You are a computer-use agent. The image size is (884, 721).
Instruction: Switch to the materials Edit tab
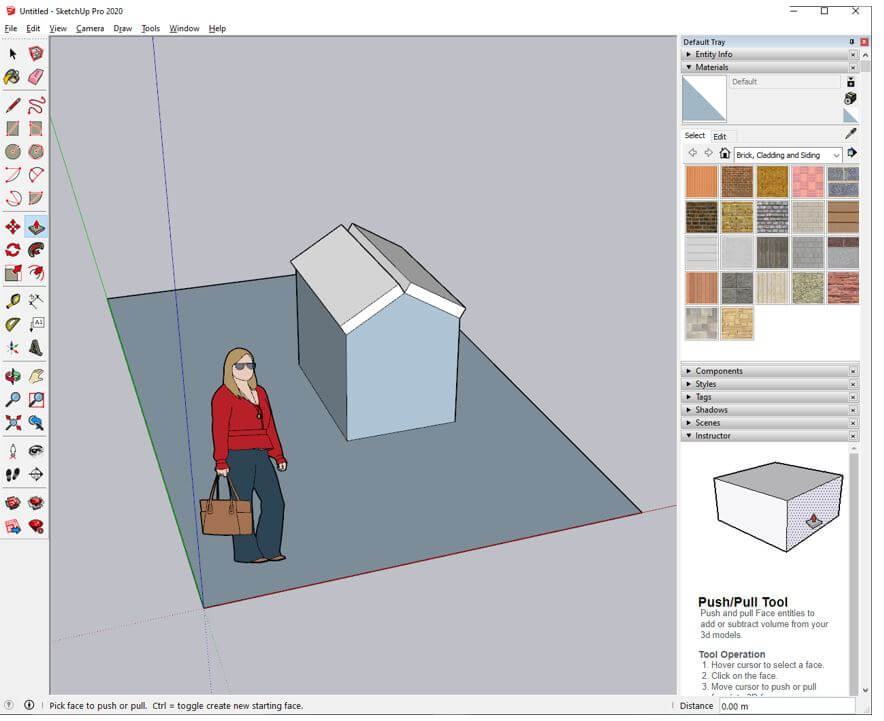[720, 136]
